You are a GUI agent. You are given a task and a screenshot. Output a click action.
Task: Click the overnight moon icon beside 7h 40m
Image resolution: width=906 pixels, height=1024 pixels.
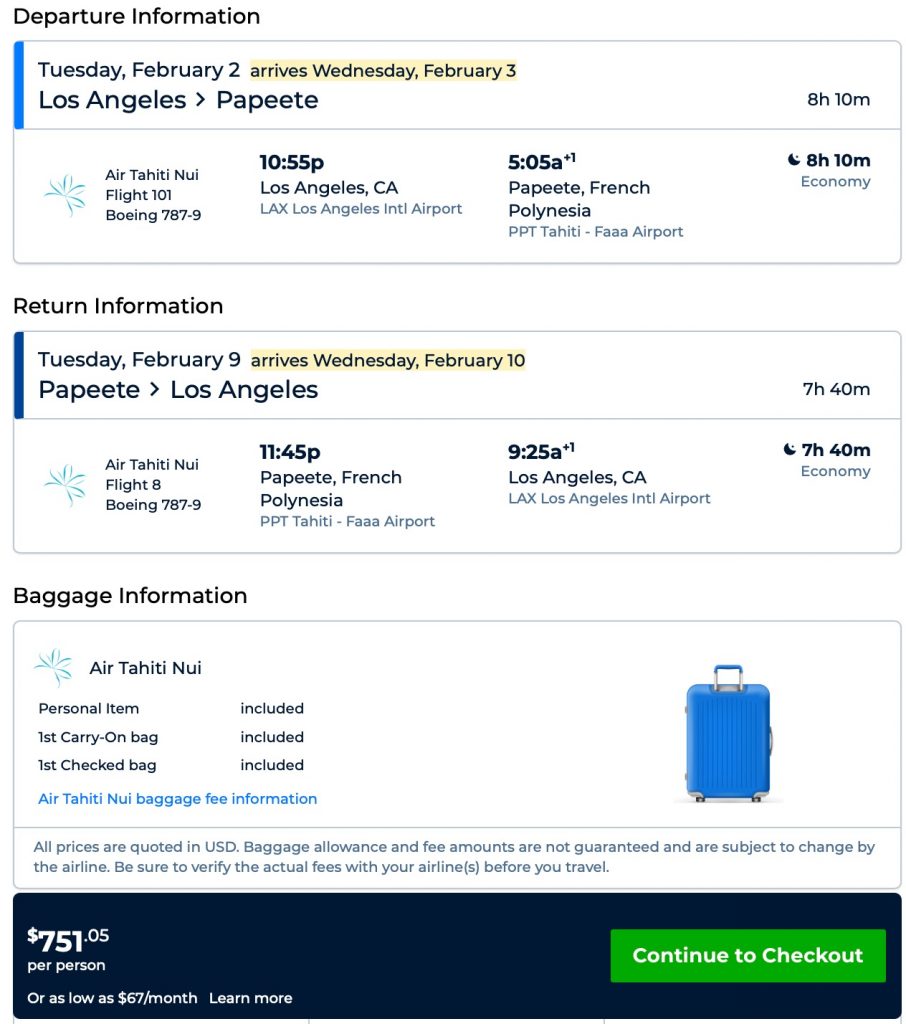click(790, 450)
